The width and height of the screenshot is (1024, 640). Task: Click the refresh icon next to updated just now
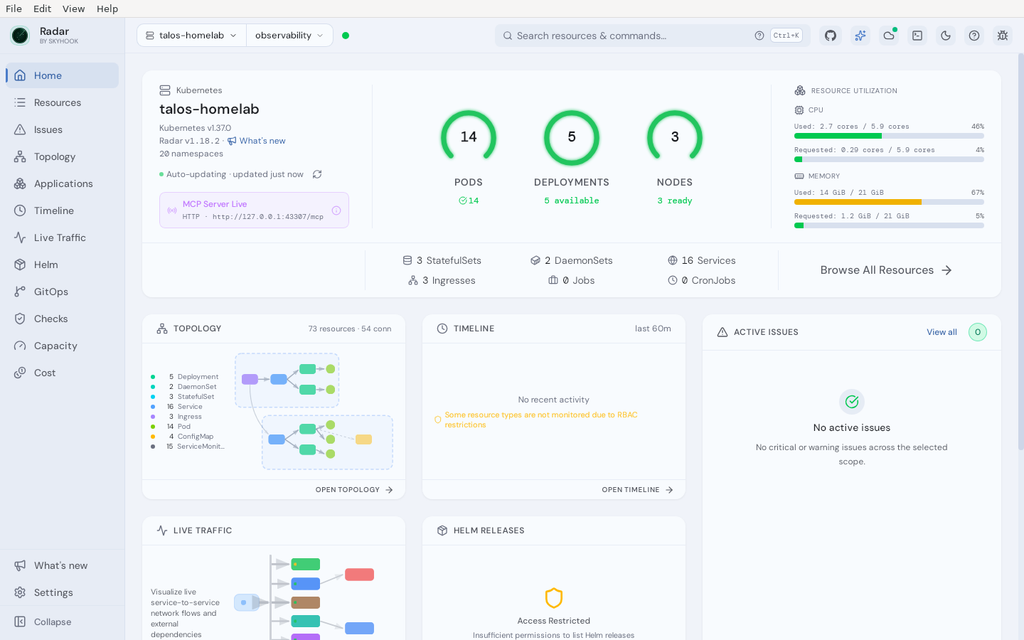pyautogui.click(x=317, y=174)
